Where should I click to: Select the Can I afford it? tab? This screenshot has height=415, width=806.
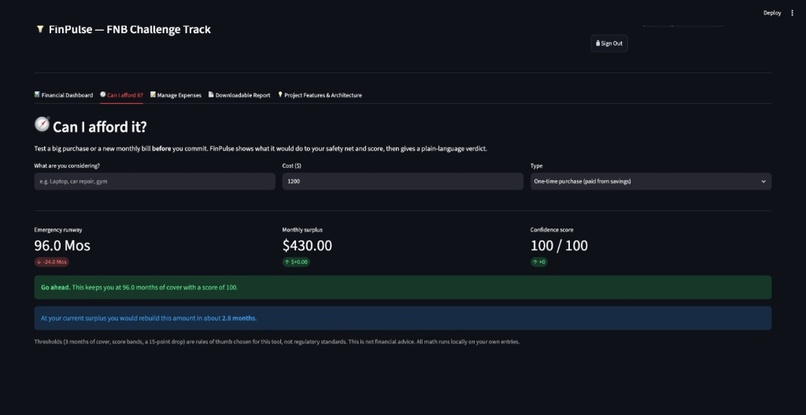(121, 95)
